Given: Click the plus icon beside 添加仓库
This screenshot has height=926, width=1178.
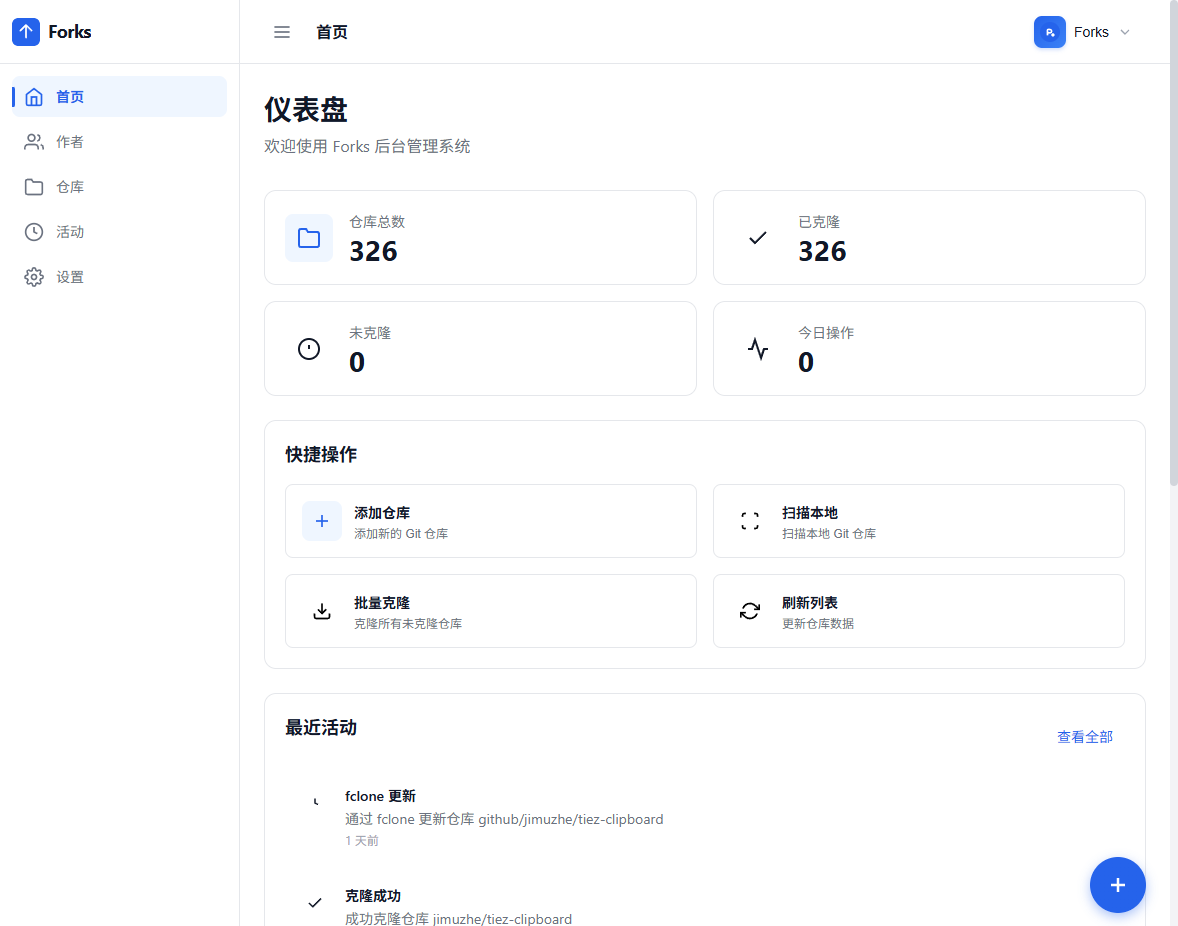Looking at the screenshot, I should [322, 521].
